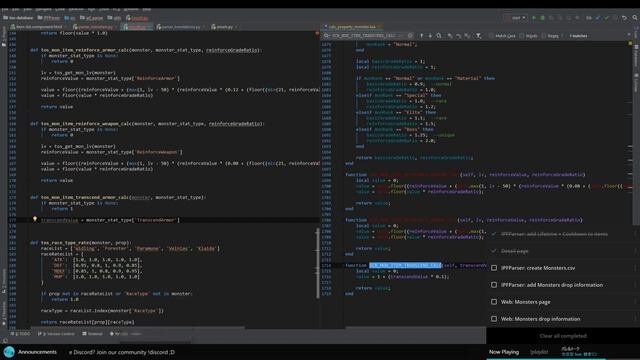Click the undo arrow in top toolbar
The width and height of the screenshot is (640, 360).
(624, 18)
